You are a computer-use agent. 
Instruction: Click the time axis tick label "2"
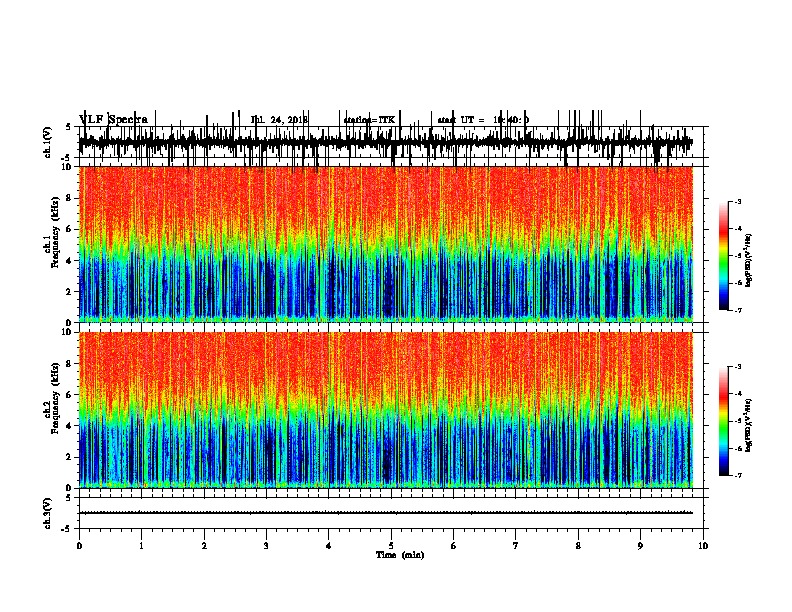[204, 546]
